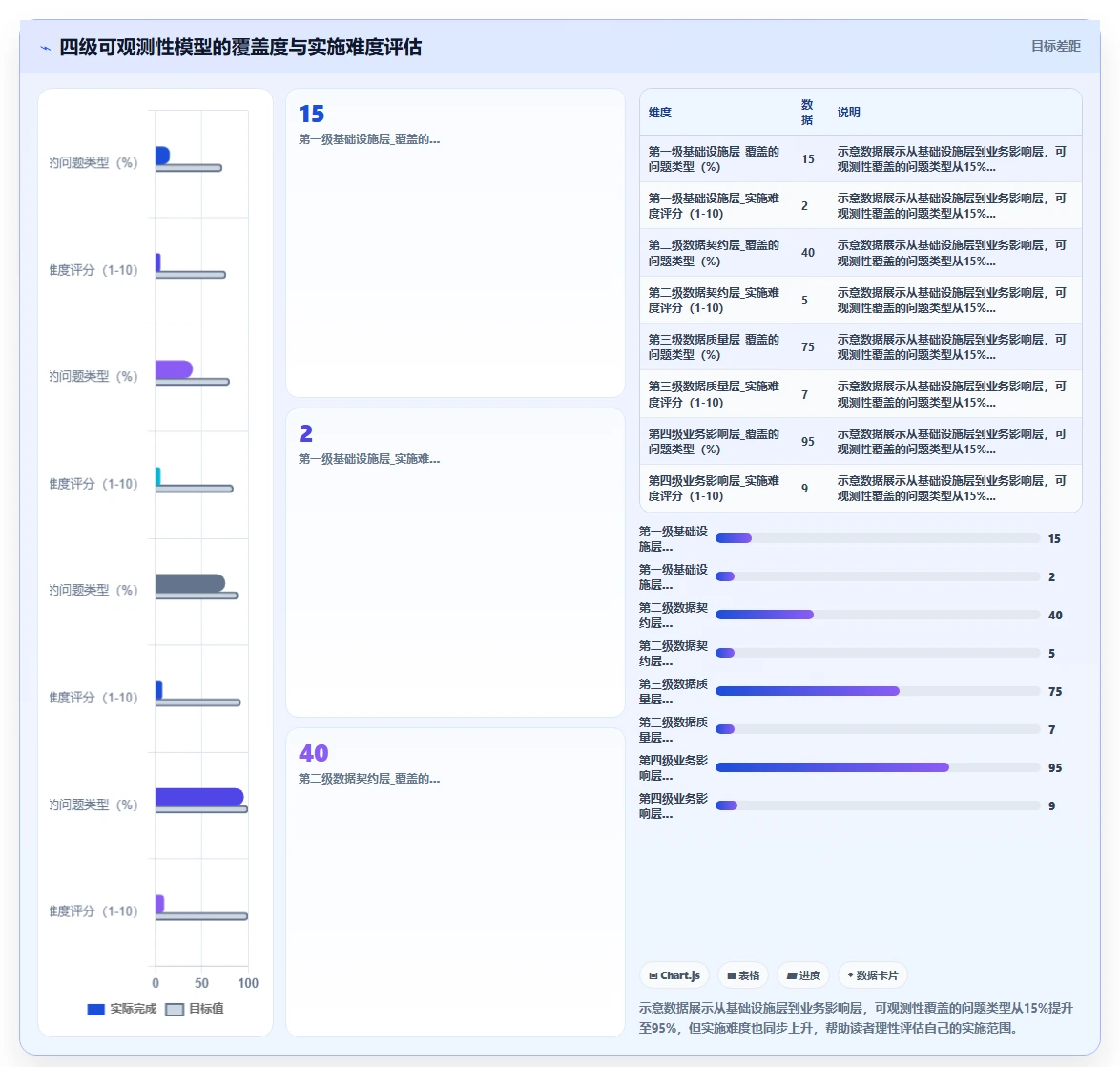Click the longest indigo actual bar in the chart
Viewport: 1120px width, 1067px height.
pyautogui.click(x=199, y=797)
